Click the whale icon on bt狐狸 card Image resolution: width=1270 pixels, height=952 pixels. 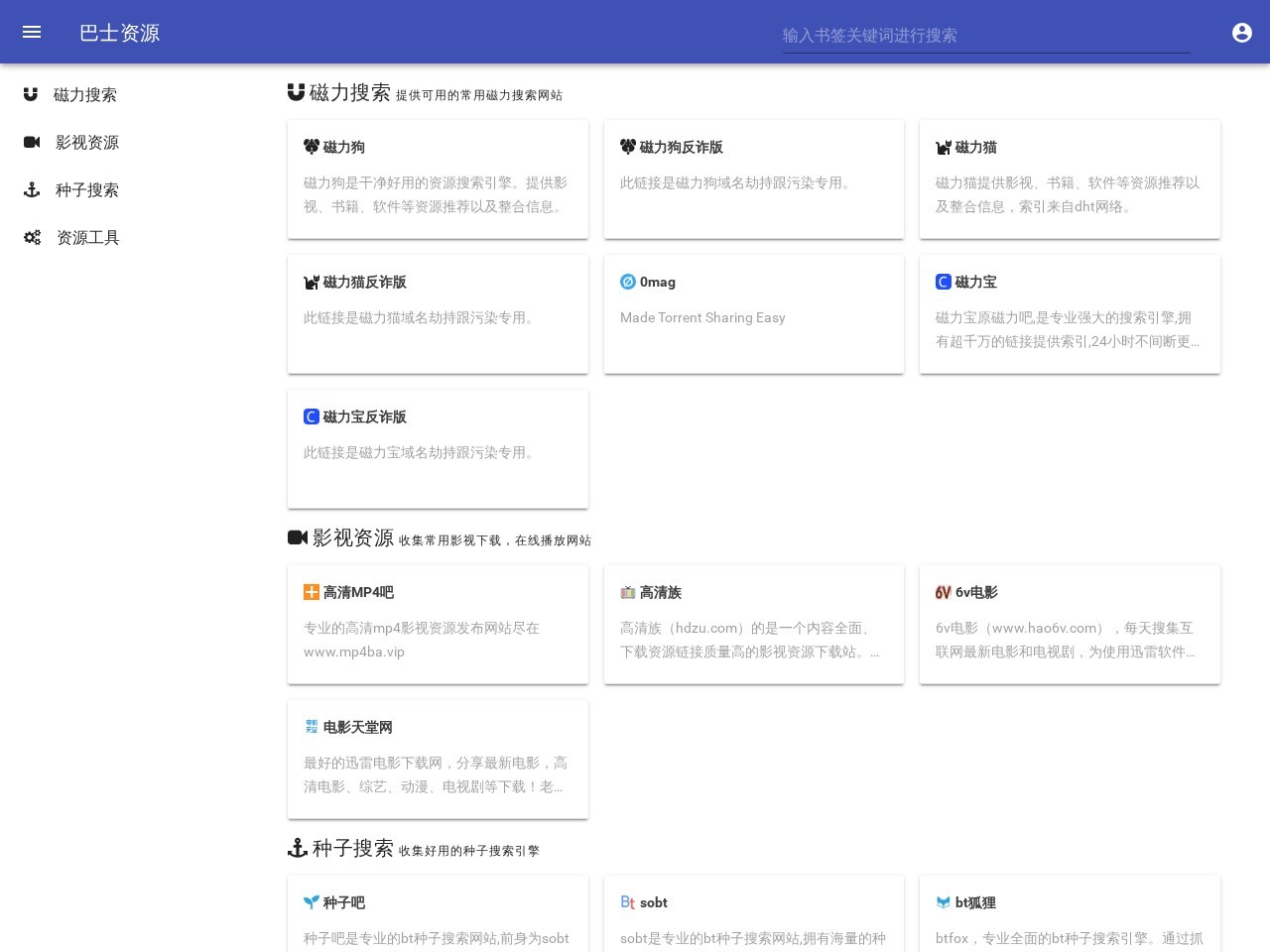click(x=943, y=902)
